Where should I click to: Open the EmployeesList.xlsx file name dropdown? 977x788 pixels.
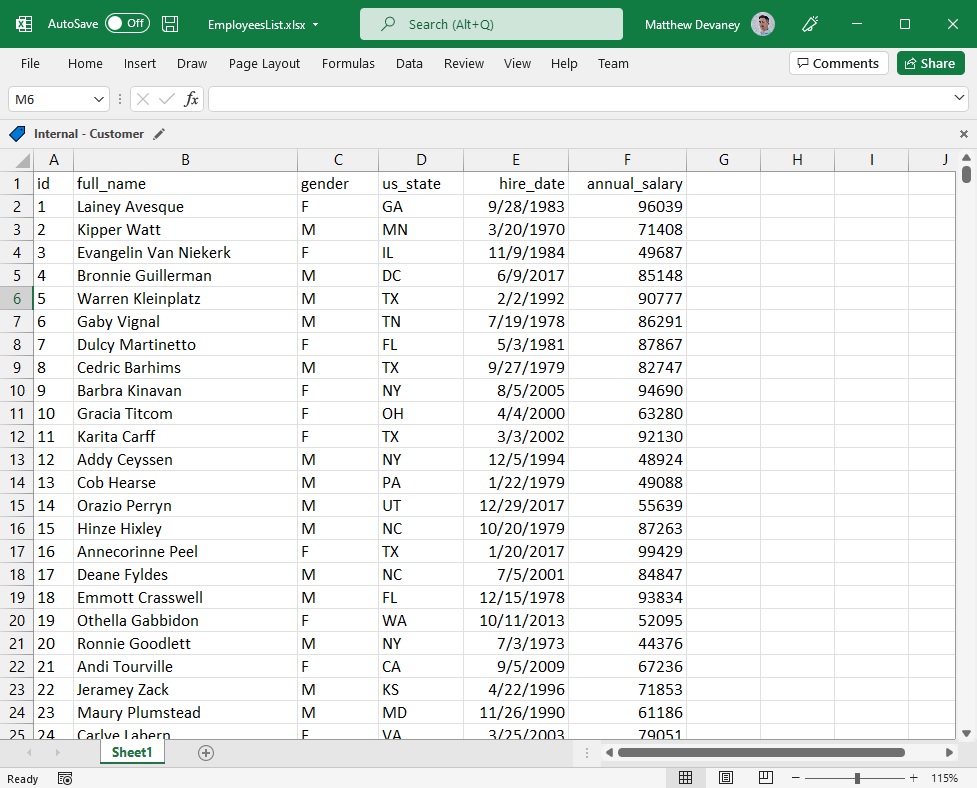point(316,25)
